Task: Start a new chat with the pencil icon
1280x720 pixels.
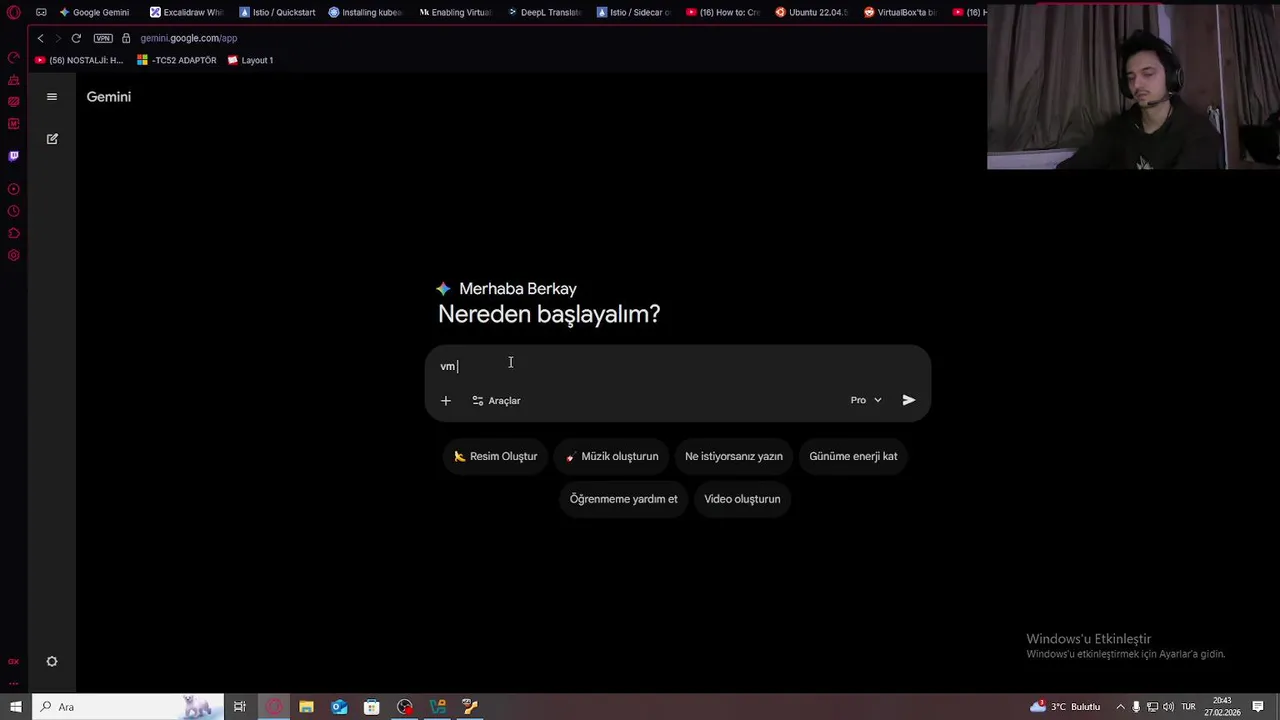Action: [52, 139]
